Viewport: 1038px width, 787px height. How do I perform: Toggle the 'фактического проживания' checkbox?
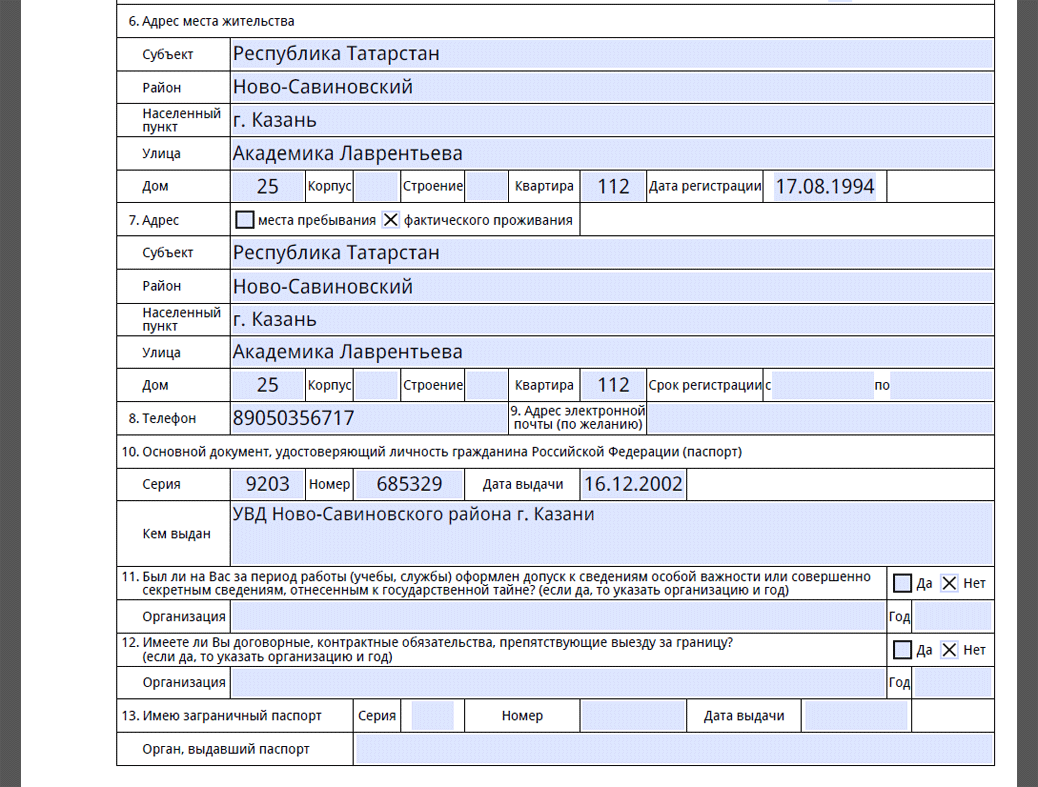point(391,220)
